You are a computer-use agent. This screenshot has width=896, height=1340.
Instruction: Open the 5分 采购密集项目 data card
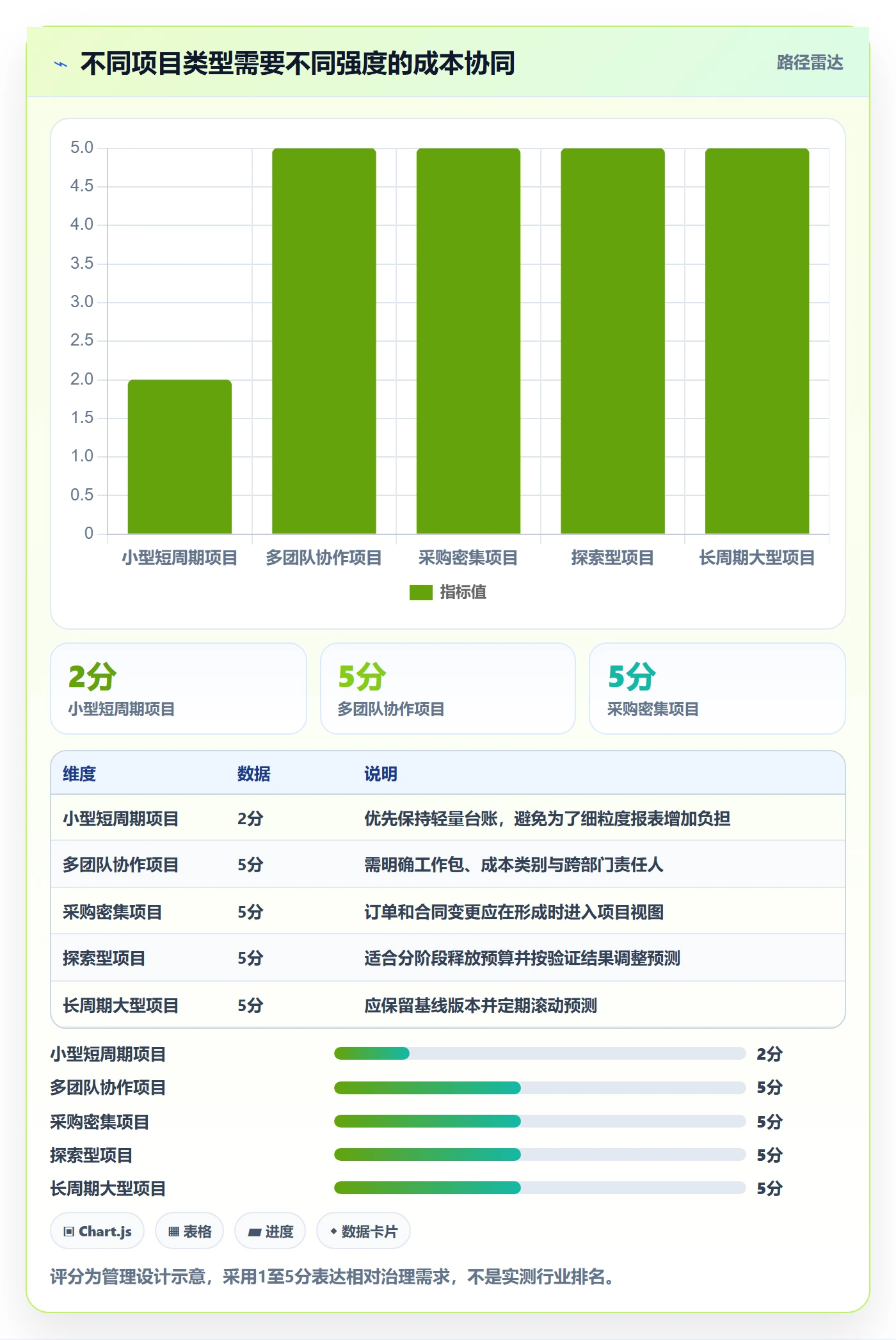pyautogui.click(x=717, y=689)
